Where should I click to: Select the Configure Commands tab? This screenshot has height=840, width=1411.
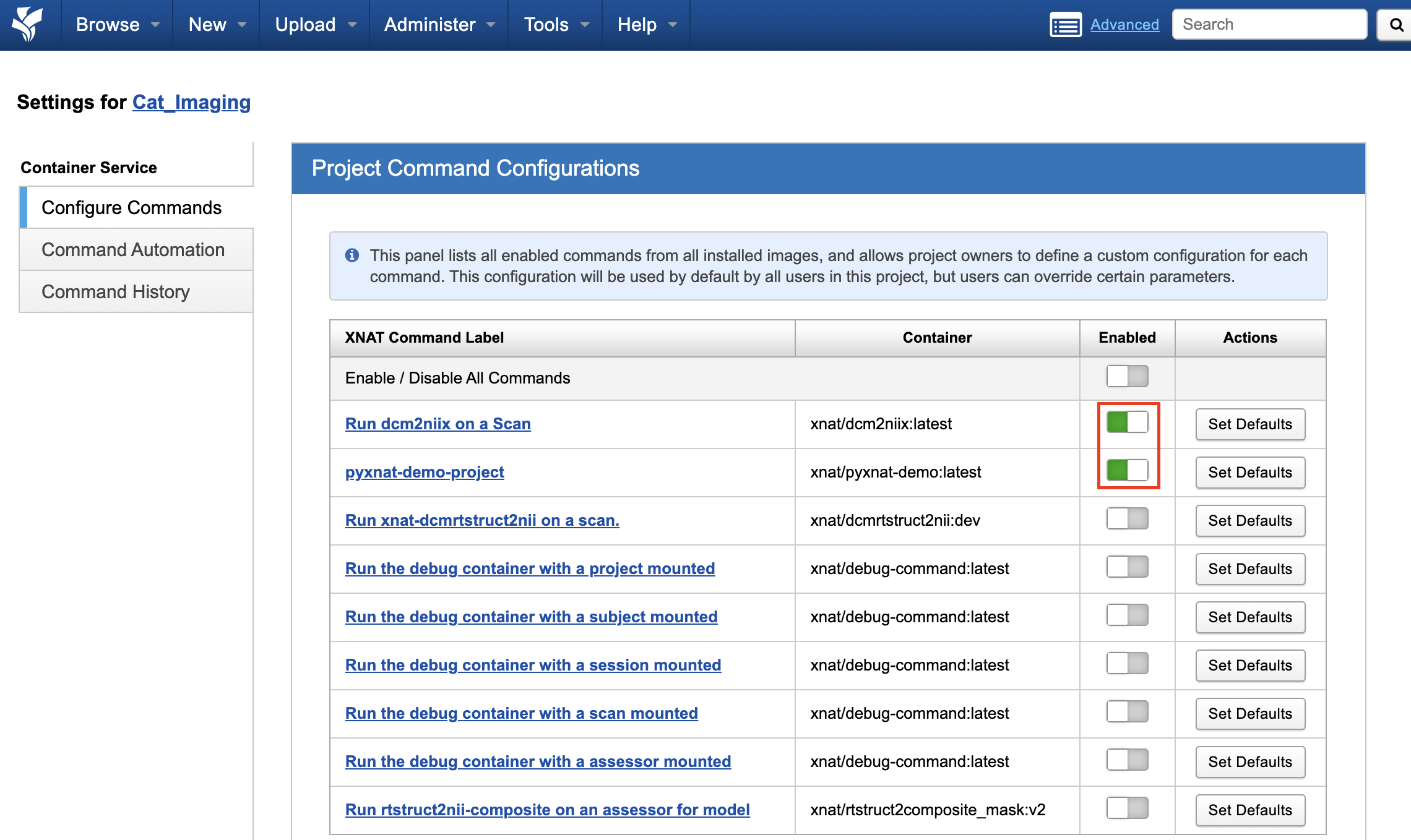click(x=136, y=208)
